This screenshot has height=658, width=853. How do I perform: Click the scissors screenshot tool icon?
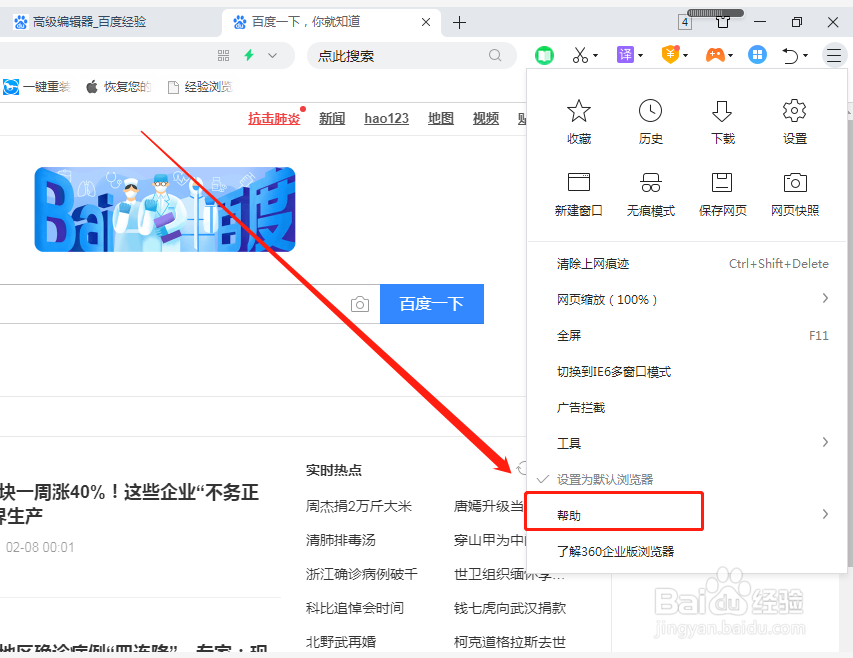click(x=580, y=55)
